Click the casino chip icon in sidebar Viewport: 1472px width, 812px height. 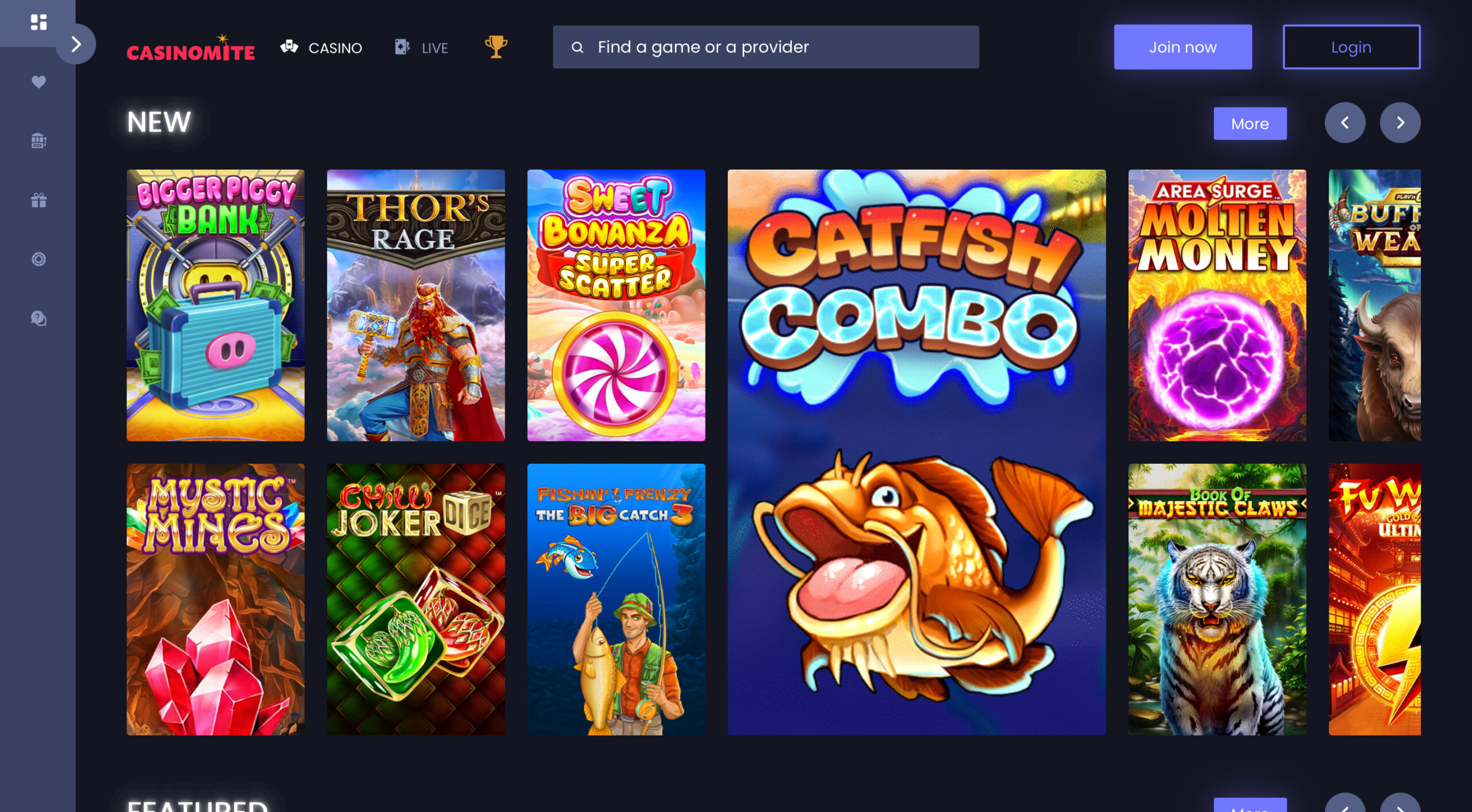point(39,259)
